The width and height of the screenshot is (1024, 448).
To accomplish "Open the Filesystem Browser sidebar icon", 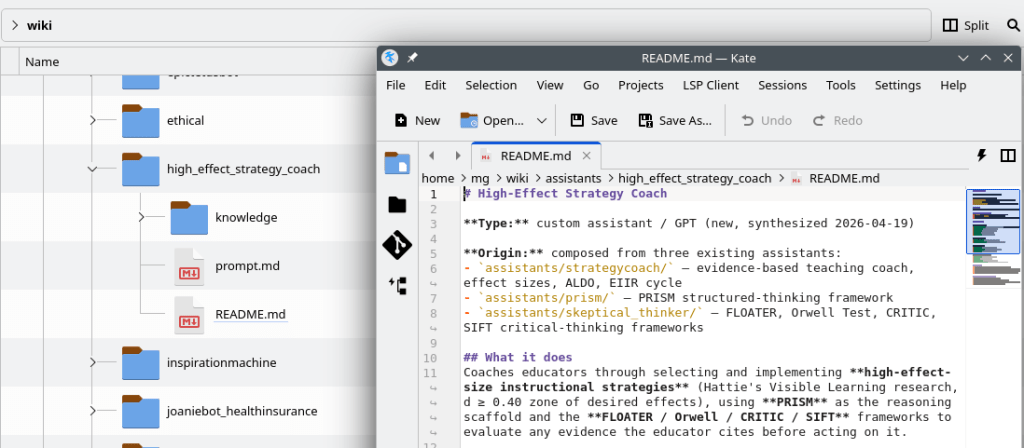I will [x=397, y=204].
